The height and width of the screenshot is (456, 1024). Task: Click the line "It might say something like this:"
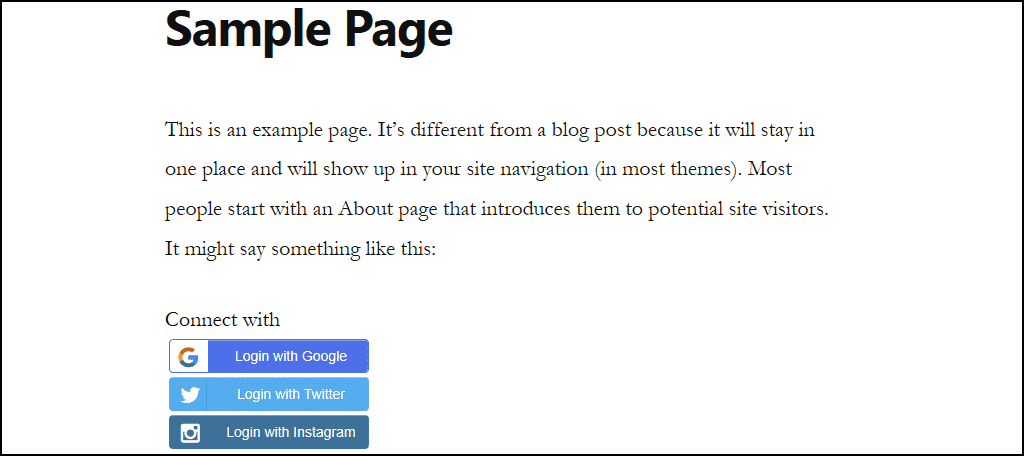300,250
